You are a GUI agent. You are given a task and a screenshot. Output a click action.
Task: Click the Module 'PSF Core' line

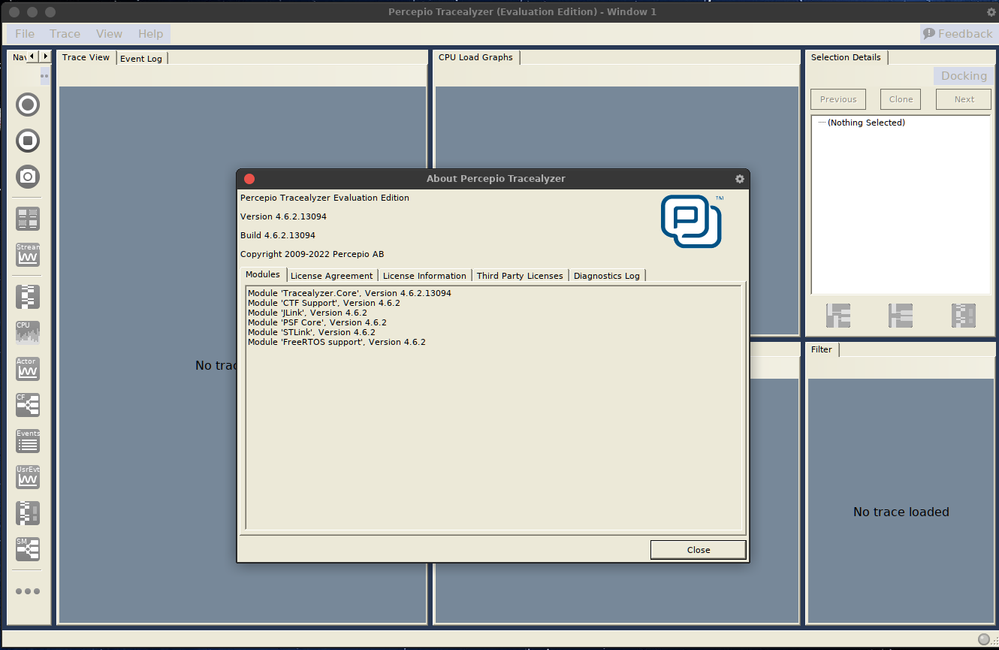317,322
